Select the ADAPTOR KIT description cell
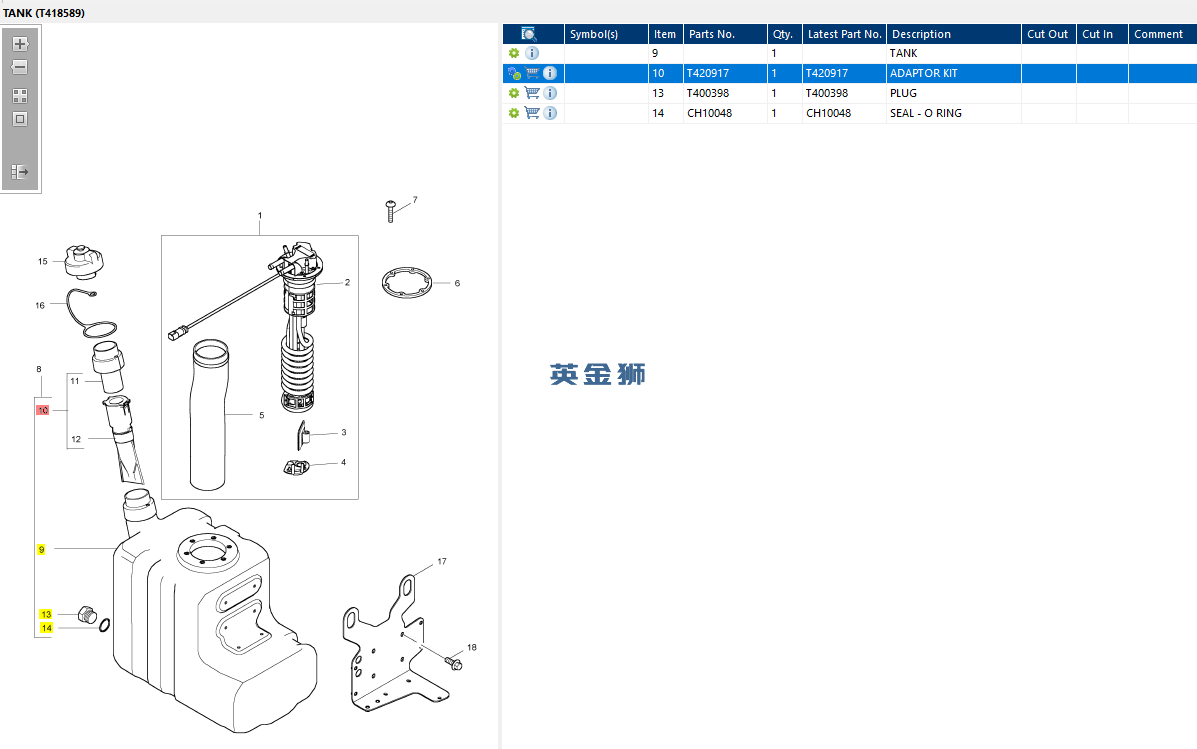Screen dimensions: 1197x749 tap(953, 73)
